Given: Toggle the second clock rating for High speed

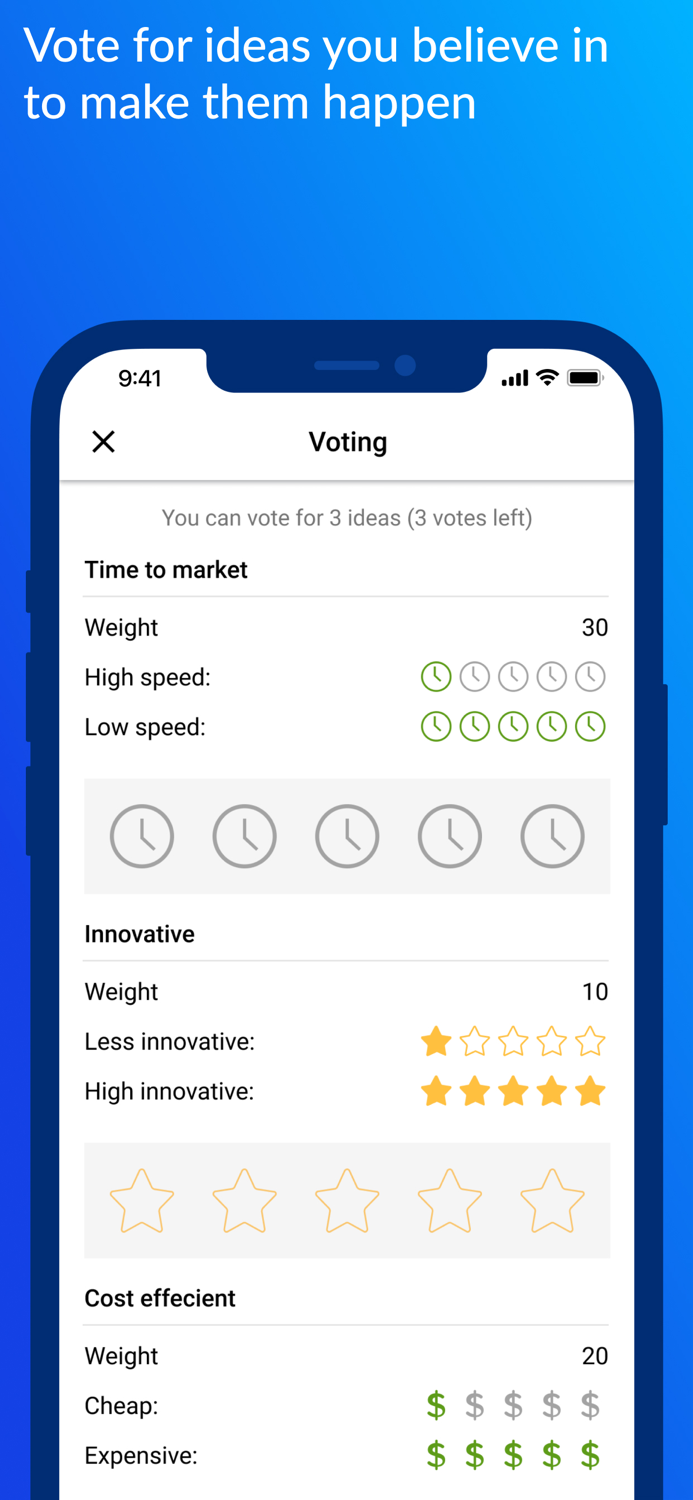Looking at the screenshot, I should click(x=475, y=676).
